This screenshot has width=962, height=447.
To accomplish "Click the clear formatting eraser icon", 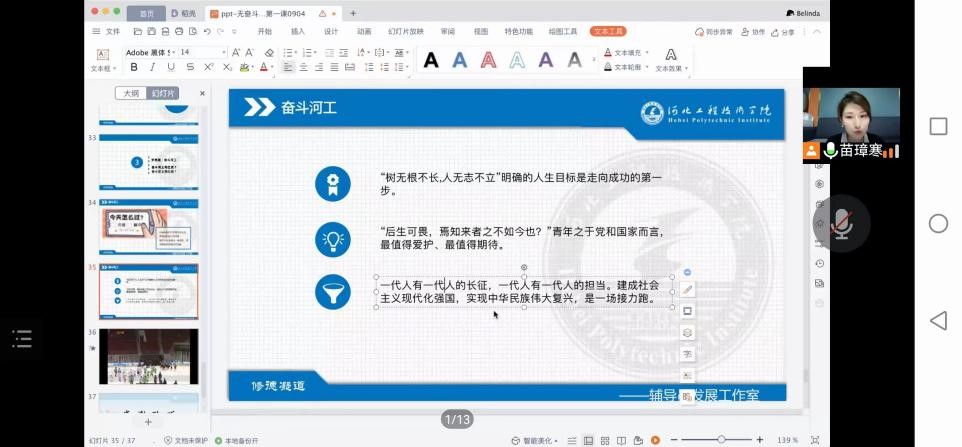I will (x=269, y=52).
